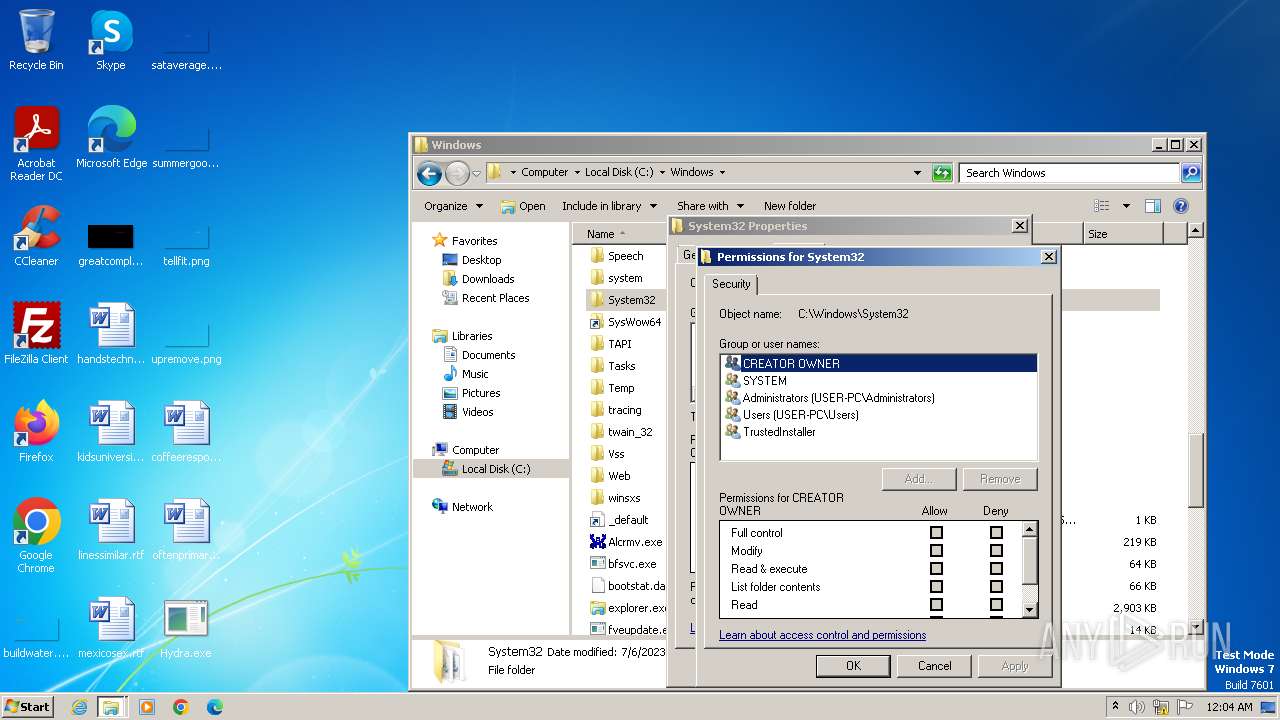Check Allow for Modify permission
The width and height of the screenshot is (1280, 720).
point(936,551)
